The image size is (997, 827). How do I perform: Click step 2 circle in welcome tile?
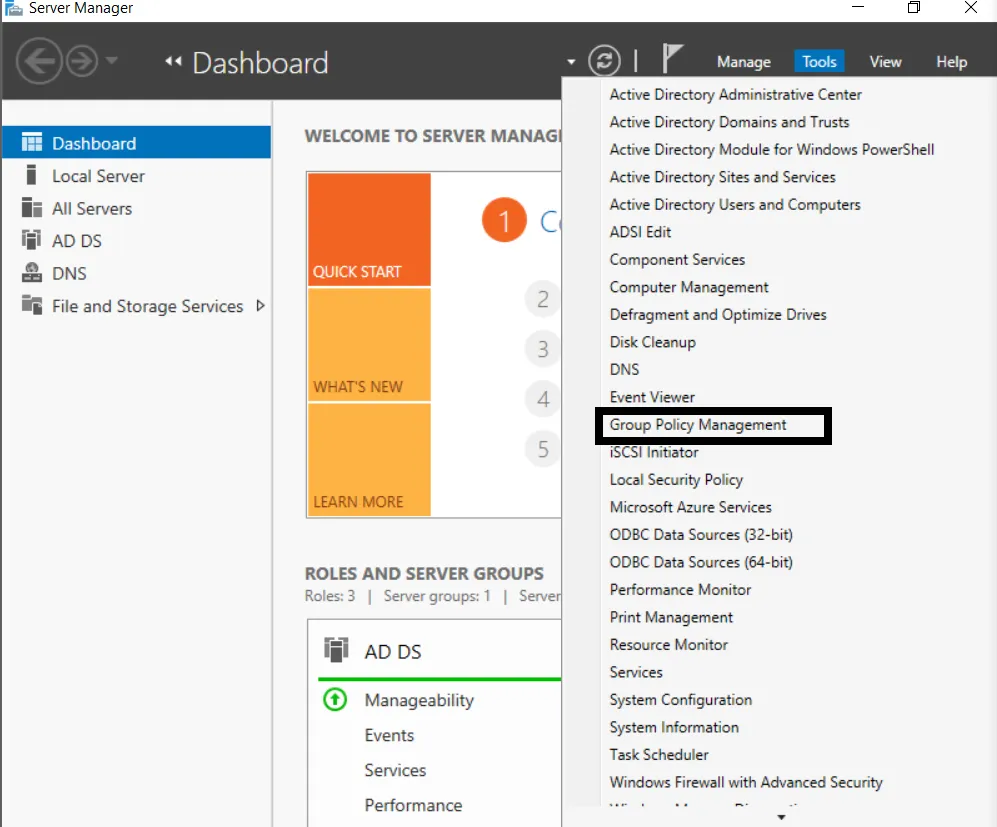coord(542,299)
